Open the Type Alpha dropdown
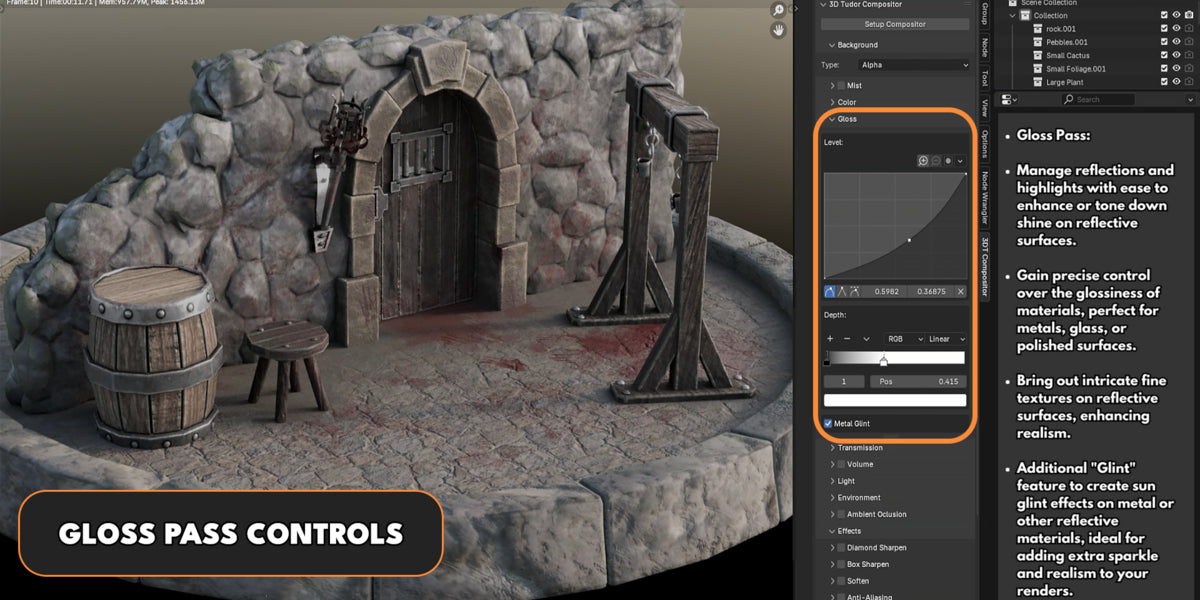 [x=914, y=65]
